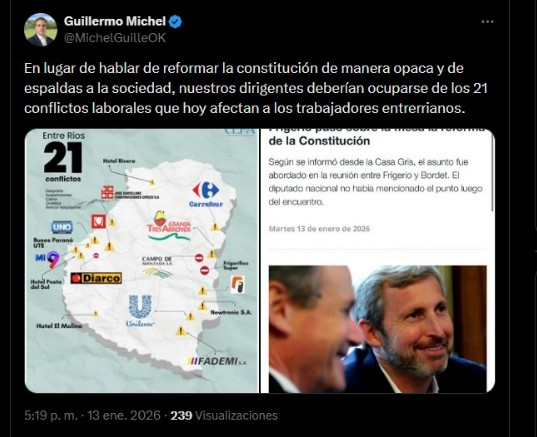Image resolution: width=537 pixels, height=437 pixels.
Task: Click the 239 Visualizaciones count
Action: (224, 415)
